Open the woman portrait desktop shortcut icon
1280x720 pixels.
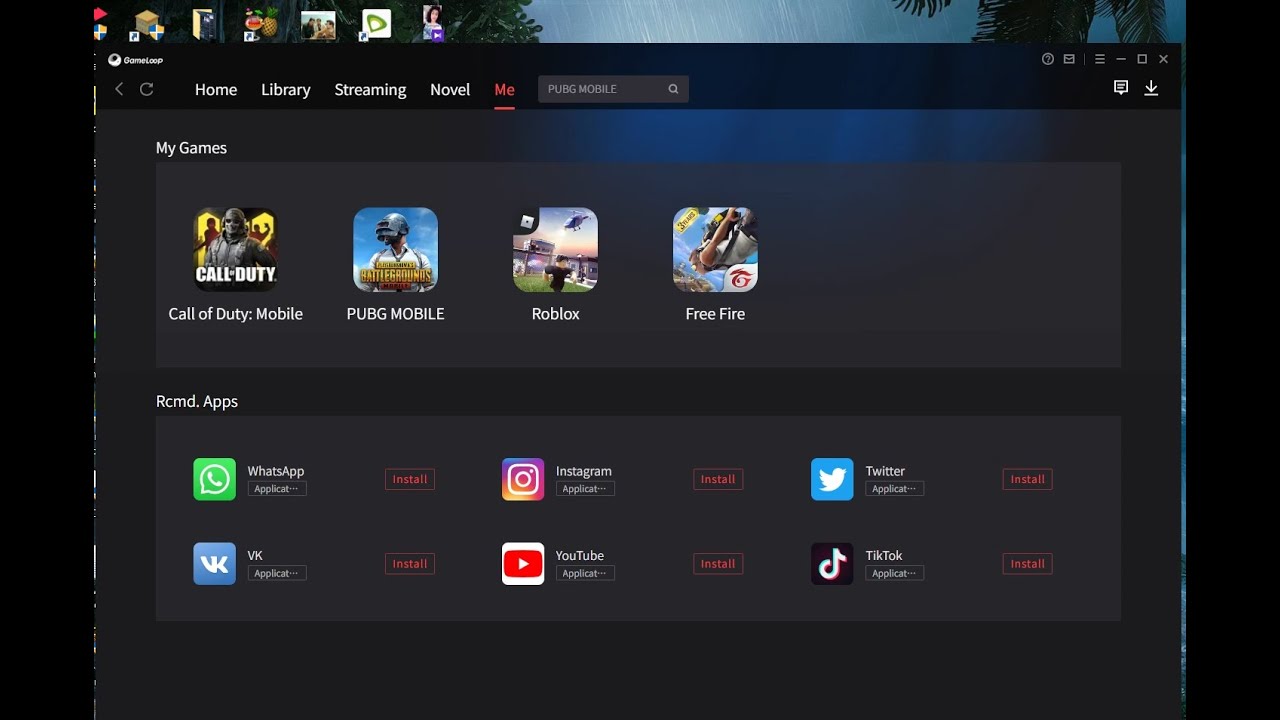tap(433, 23)
